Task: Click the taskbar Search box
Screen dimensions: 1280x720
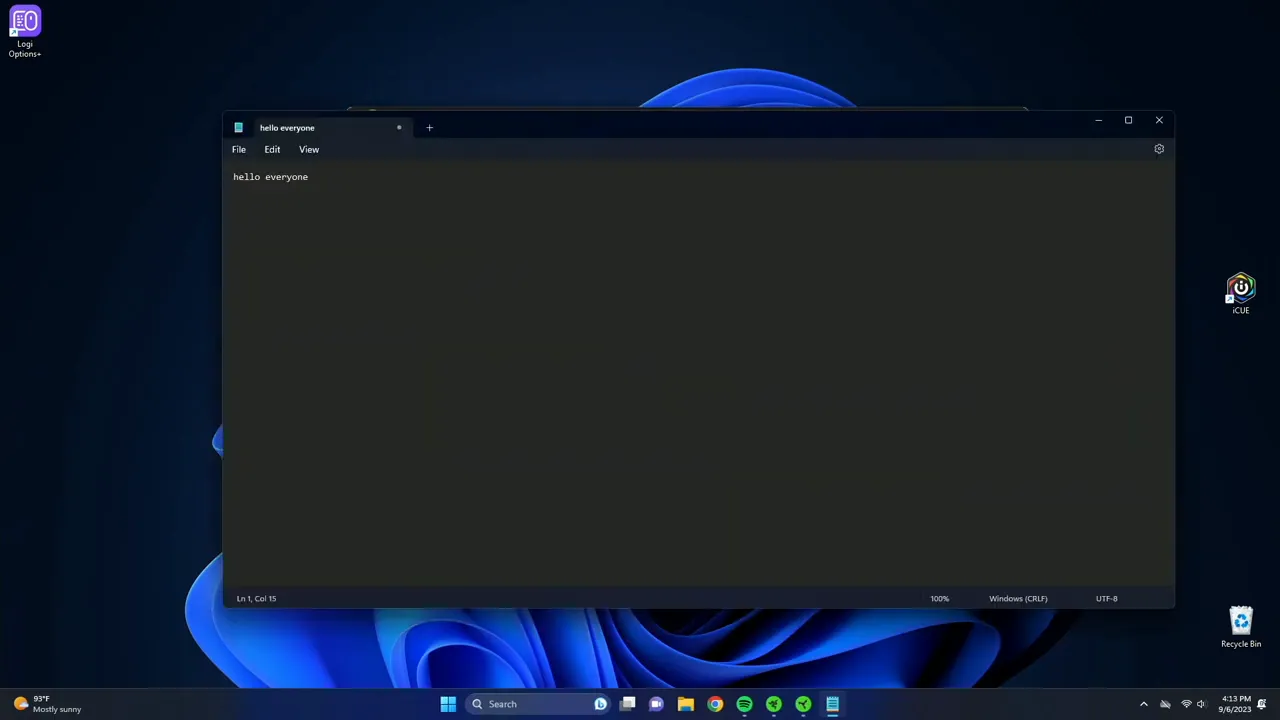Action: point(530,704)
